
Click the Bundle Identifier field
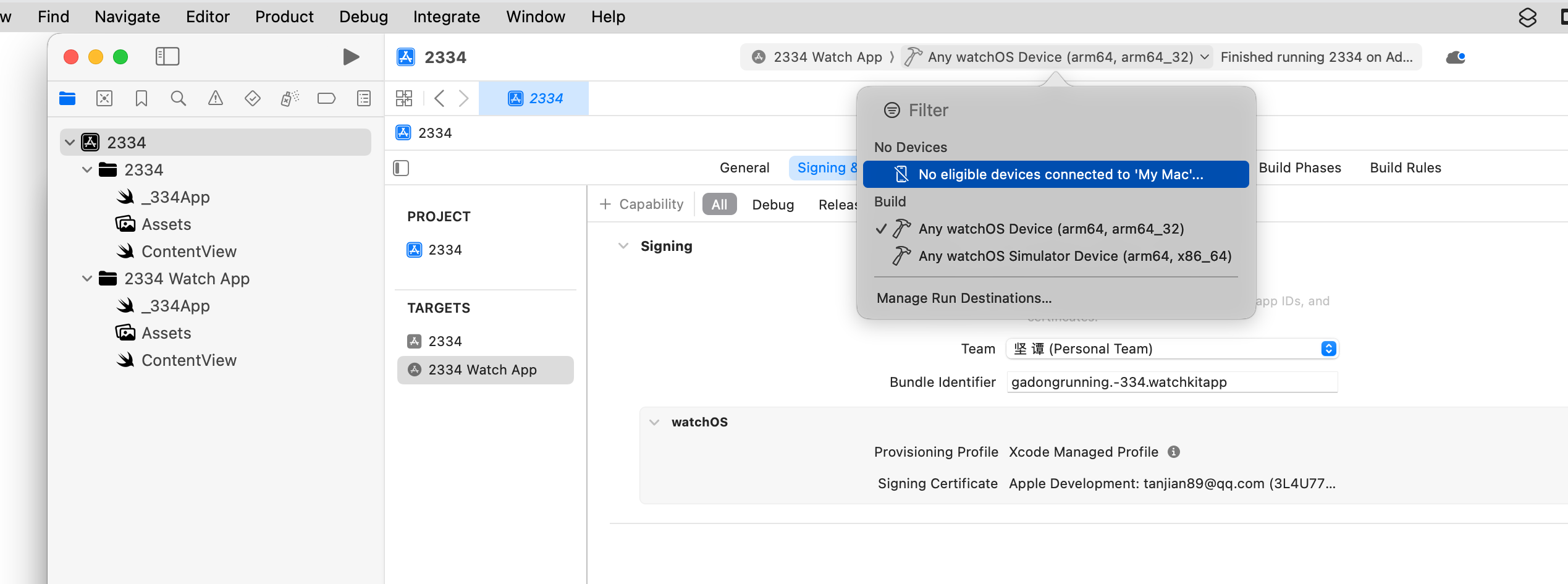click(1172, 382)
